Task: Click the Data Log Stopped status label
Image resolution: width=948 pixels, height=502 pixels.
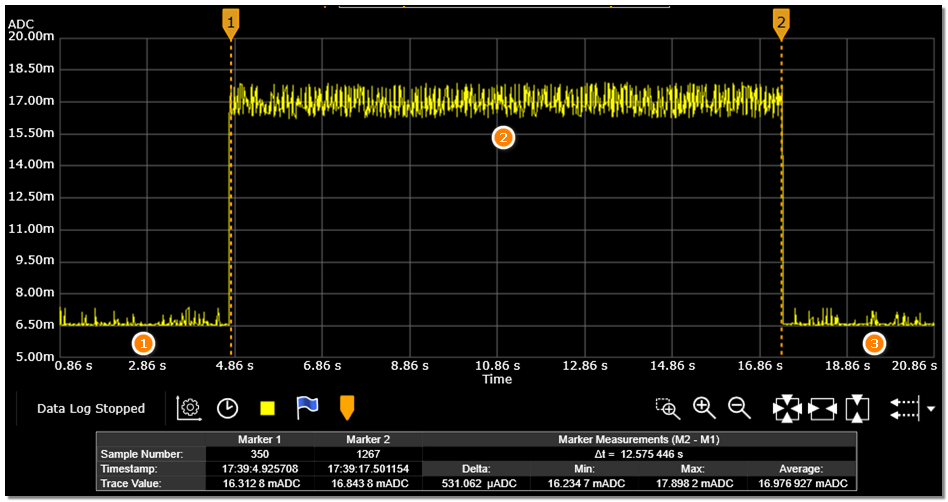Action: pyautogui.click(x=91, y=408)
